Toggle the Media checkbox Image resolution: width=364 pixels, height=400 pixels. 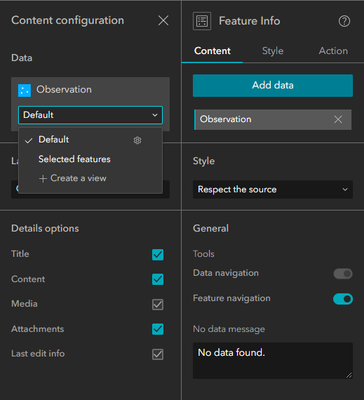(x=158, y=304)
